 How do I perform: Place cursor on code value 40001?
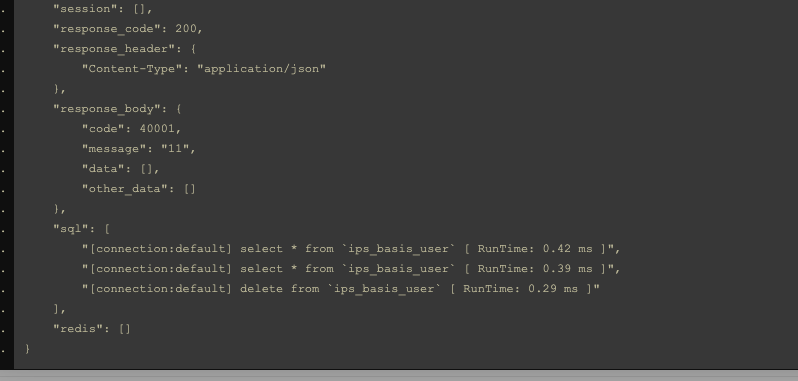[x=157, y=129]
